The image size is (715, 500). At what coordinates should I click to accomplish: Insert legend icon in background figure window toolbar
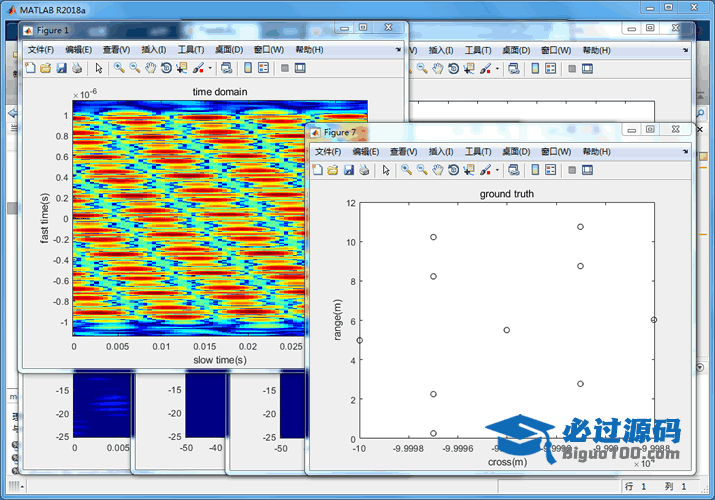(551, 69)
